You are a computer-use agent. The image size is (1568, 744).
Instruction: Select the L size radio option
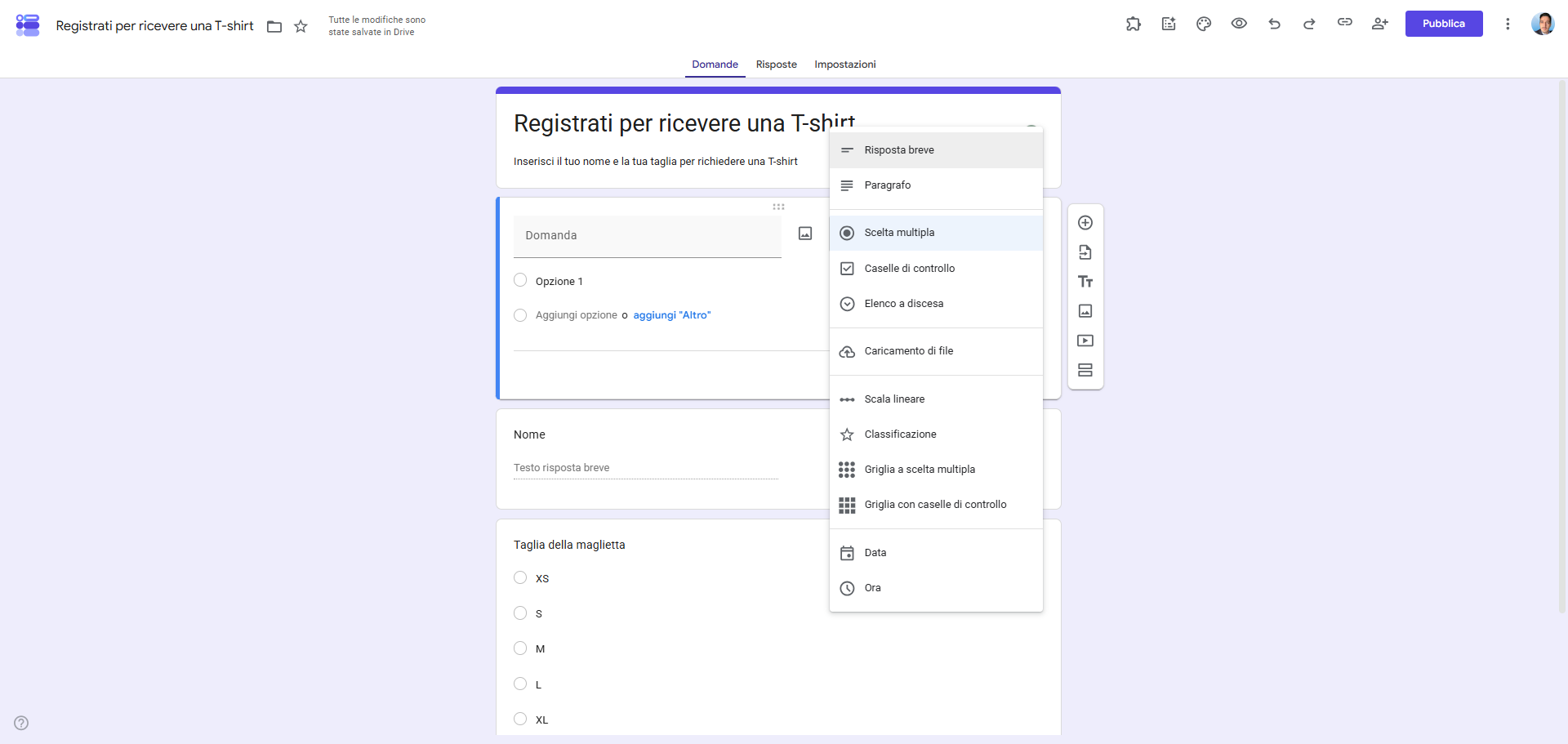point(520,684)
